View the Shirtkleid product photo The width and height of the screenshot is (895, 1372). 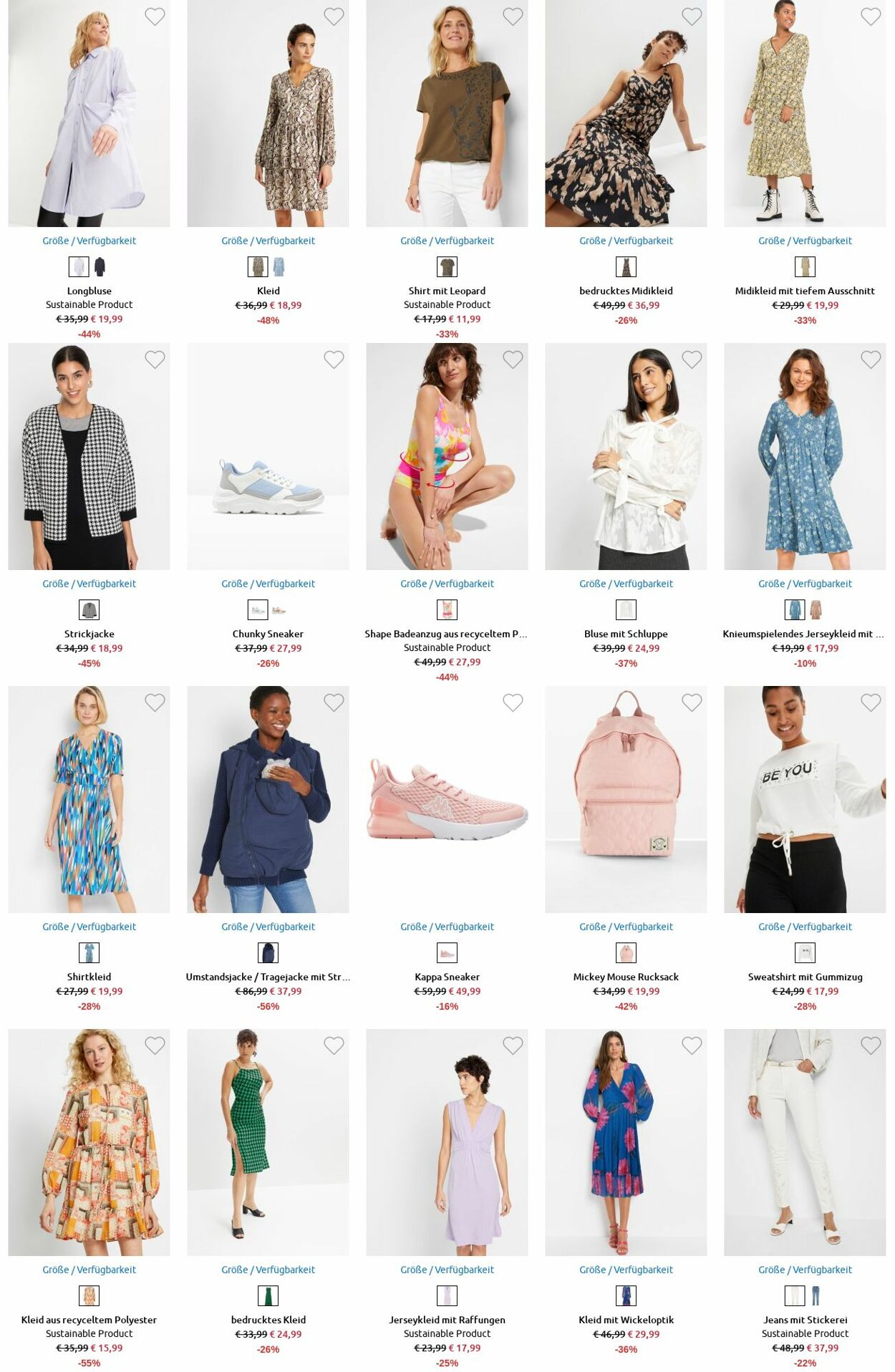click(89, 799)
